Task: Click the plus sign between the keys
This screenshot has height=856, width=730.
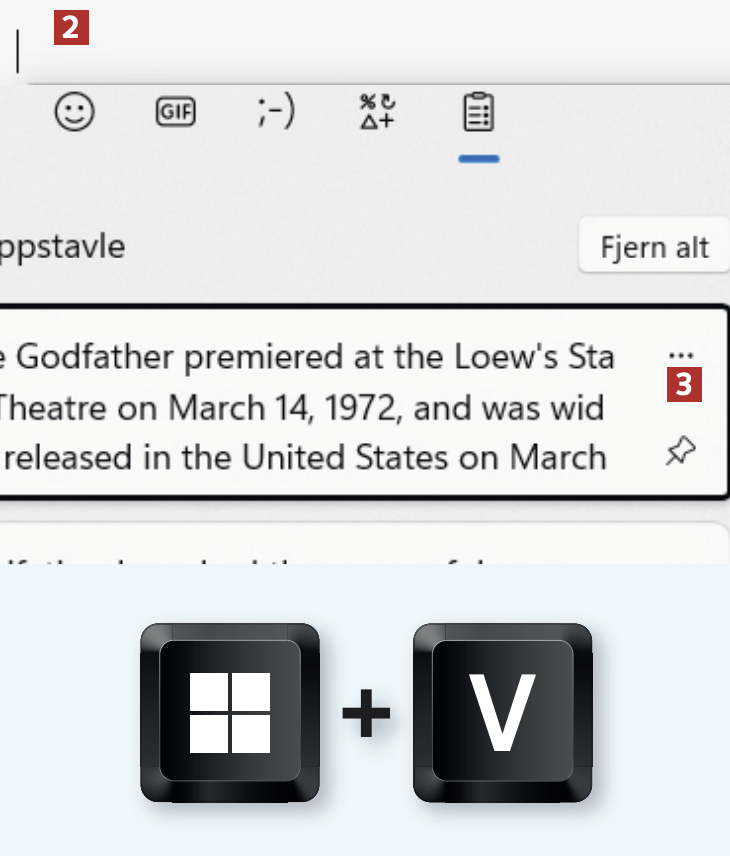Action: coord(366,714)
